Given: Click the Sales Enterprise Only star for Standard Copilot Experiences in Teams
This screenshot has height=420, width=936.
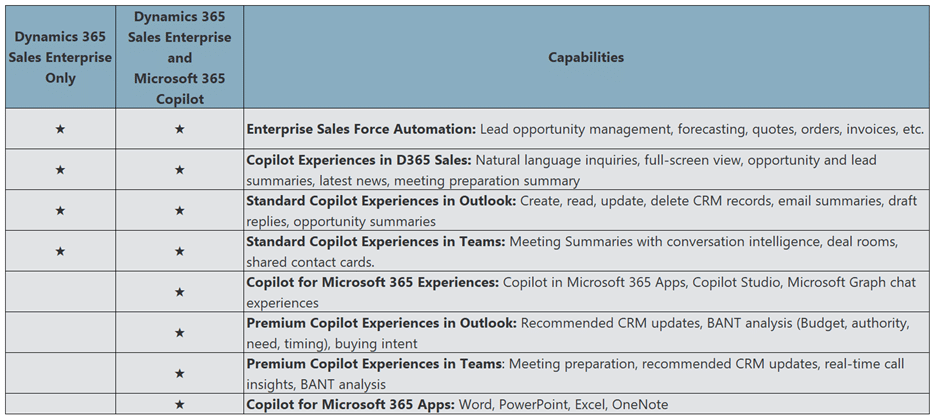Looking at the screenshot, I should click(60, 251).
